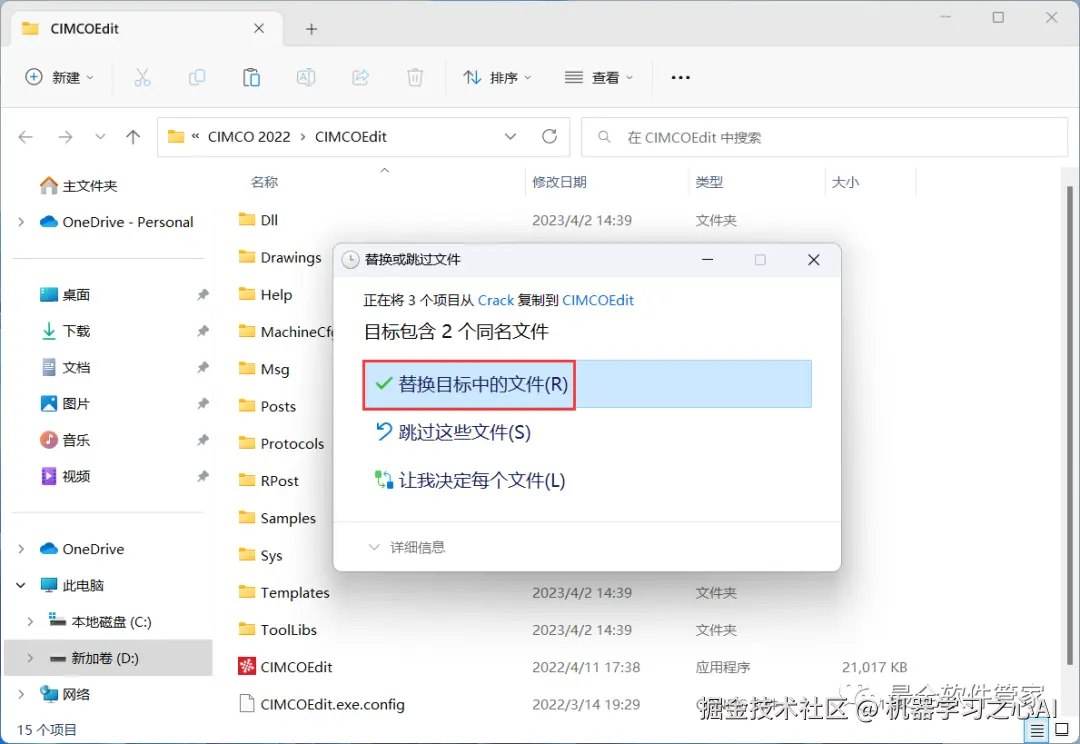The width and height of the screenshot is (1080, 744).
Task: Add a new Explorer tab
Action: (x=311, y=29)
